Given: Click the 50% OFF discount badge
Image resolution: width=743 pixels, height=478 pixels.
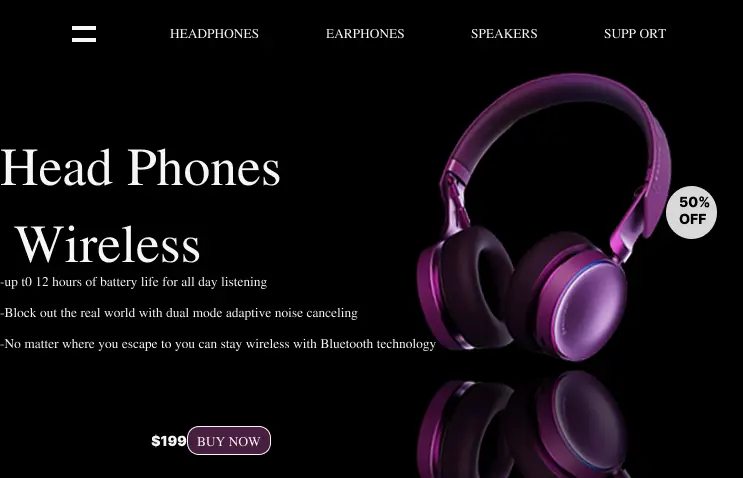Looking at the screenshot, I should pos(692,212).
